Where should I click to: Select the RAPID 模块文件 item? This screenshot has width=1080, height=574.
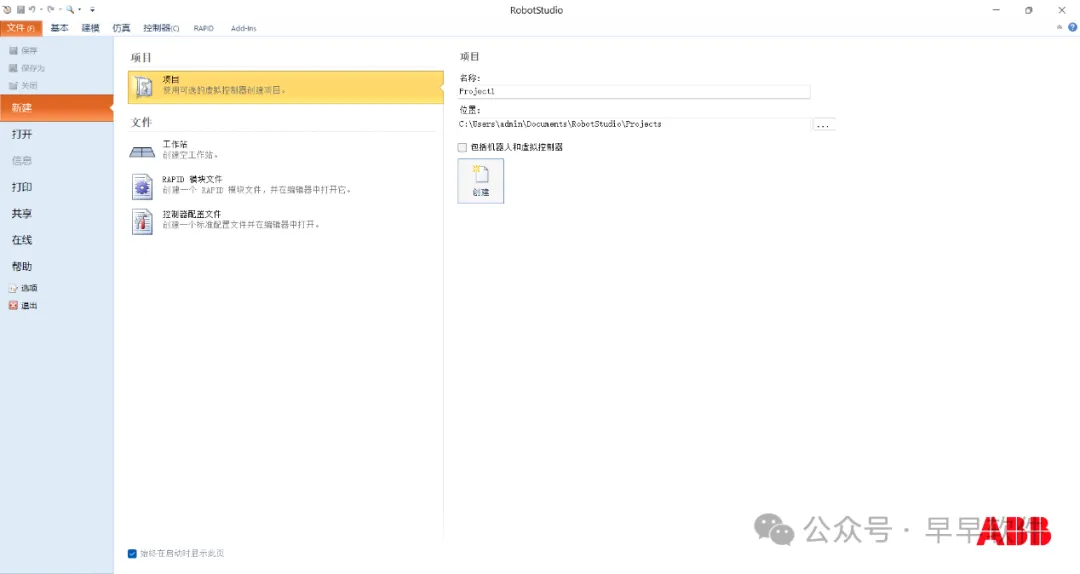(x=286, y=185)
